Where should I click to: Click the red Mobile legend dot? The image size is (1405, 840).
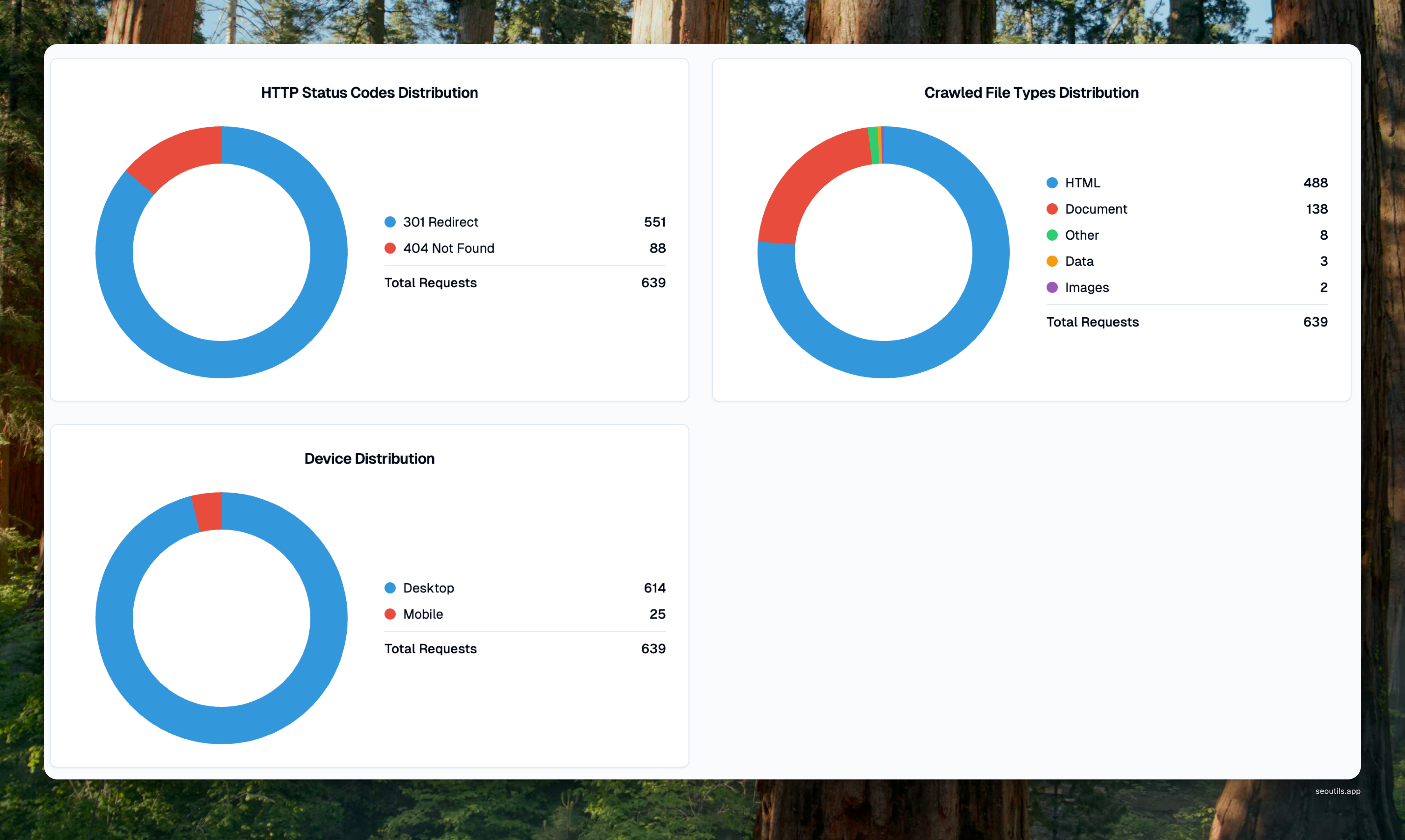[390, 614]
